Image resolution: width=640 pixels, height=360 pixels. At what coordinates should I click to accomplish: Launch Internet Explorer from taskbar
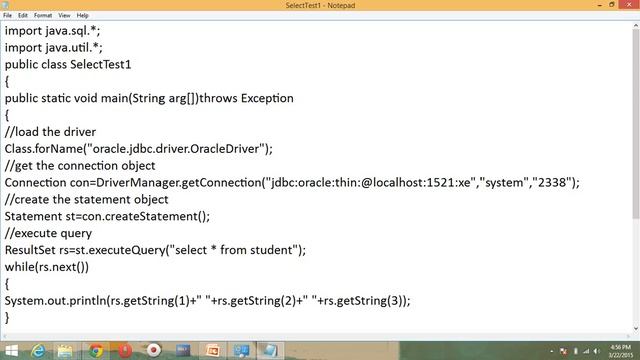(x=38, y=351)
